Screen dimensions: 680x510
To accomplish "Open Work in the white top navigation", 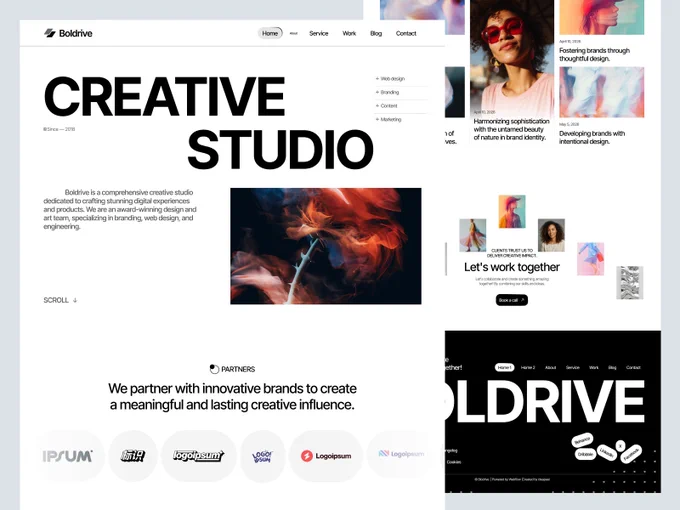I will [x=349, y=33].
